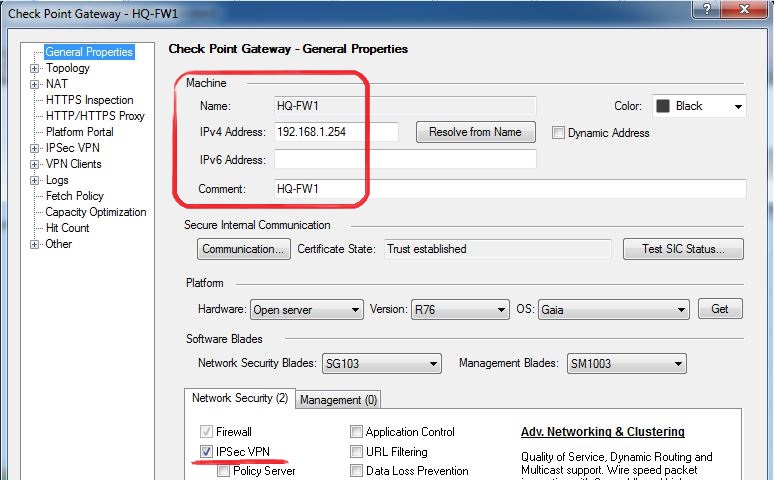
Task: Switch to Network Security (2) tab
Action: tap(240, 398)
